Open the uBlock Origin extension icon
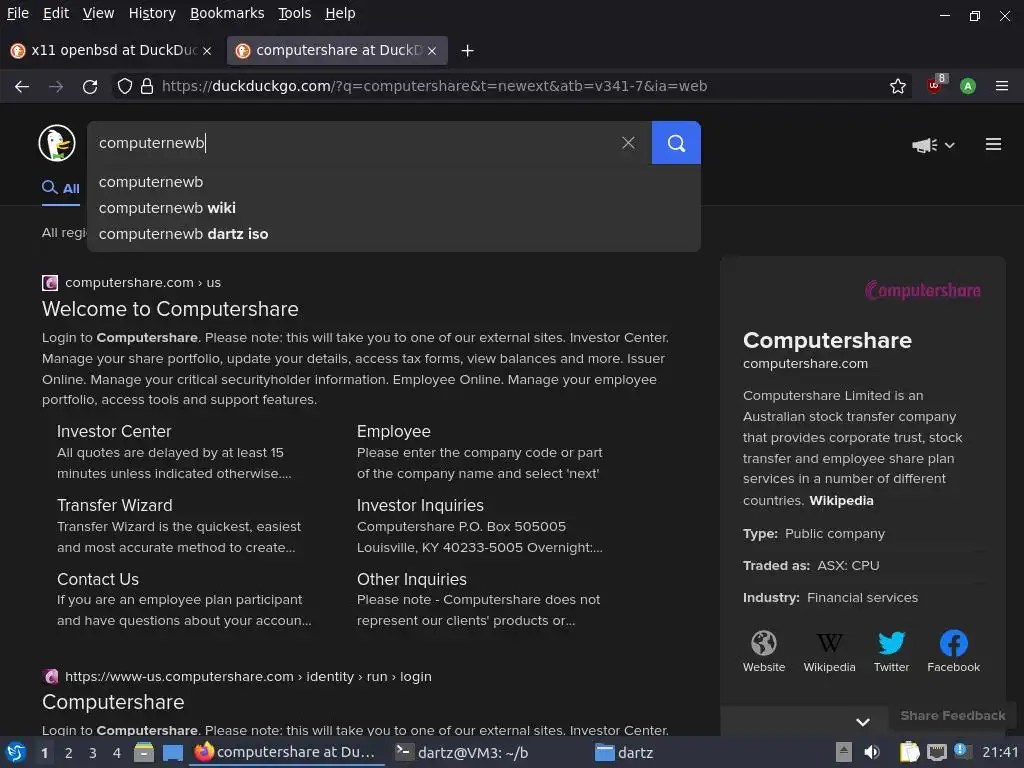This screenshot has width=1024, height=768. click(935, 85)
